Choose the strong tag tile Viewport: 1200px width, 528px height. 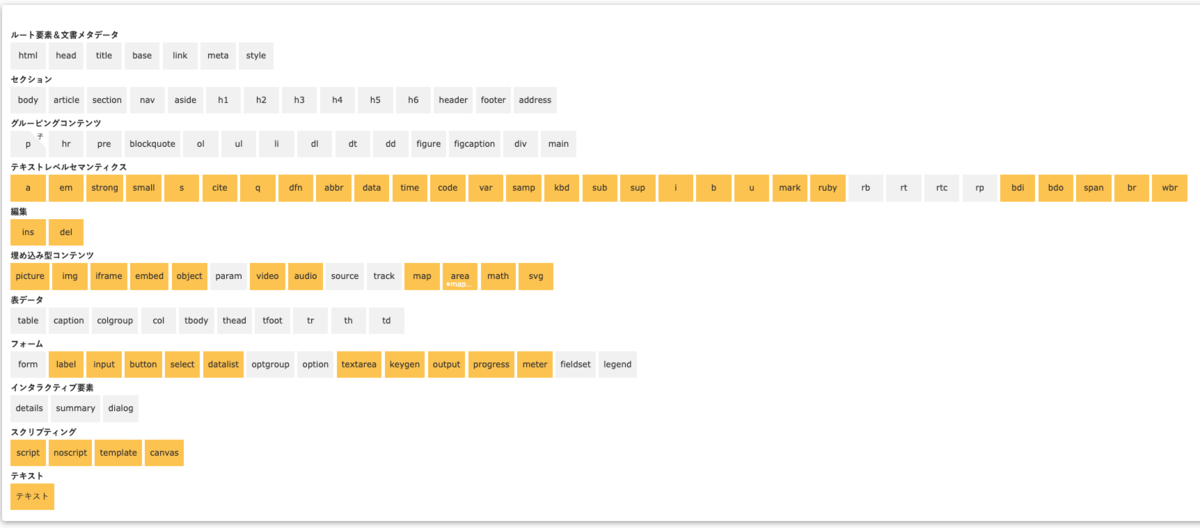(x=105, y=188)
